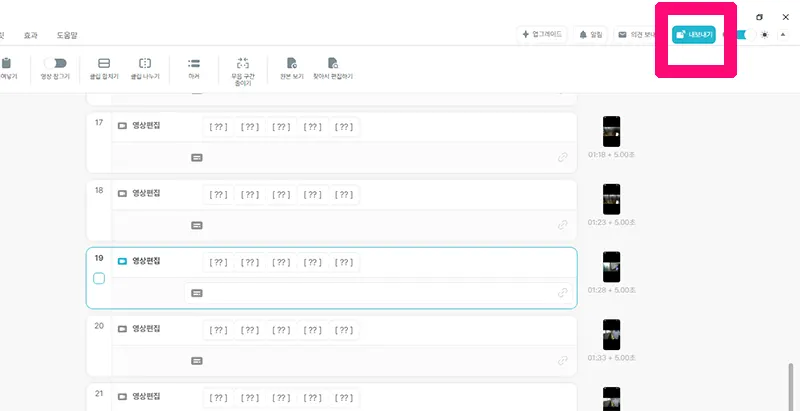
Task: Click the subtitle text field of clip 19
Action: (x=378, y=293)
